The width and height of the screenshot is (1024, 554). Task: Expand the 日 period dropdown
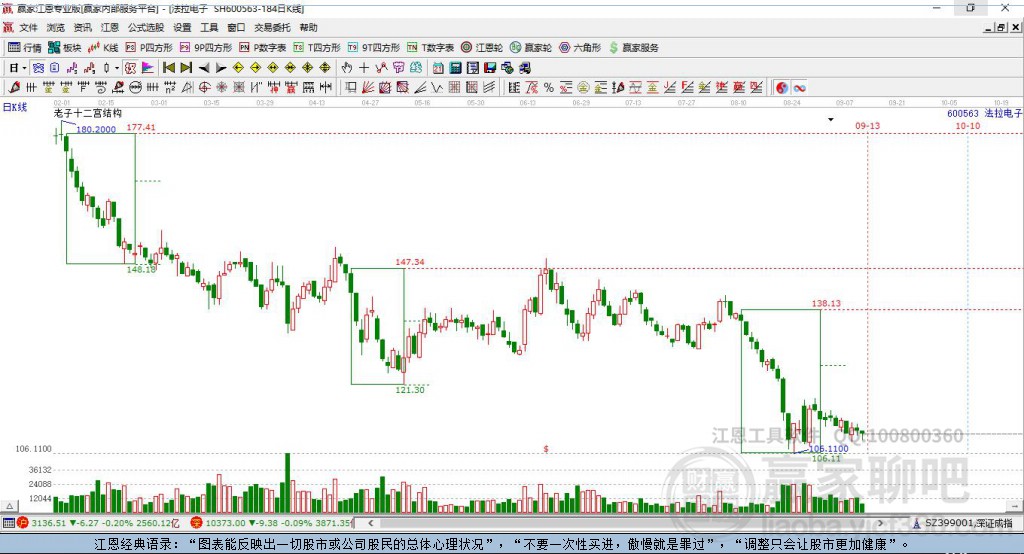click(24, 68)
